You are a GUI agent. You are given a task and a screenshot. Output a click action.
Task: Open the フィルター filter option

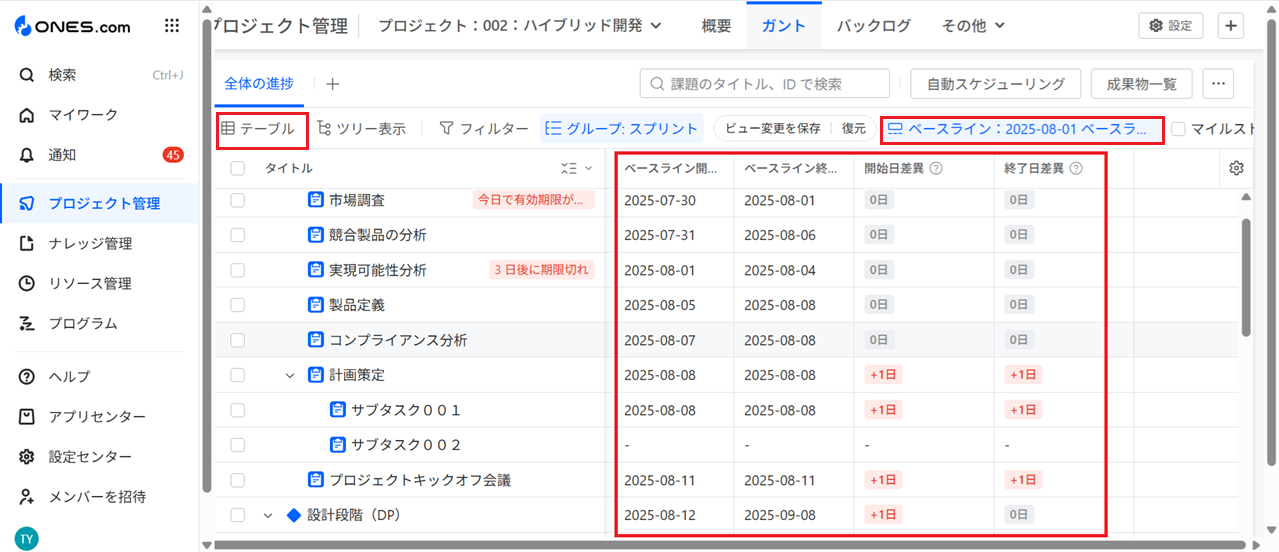[484, 128]
